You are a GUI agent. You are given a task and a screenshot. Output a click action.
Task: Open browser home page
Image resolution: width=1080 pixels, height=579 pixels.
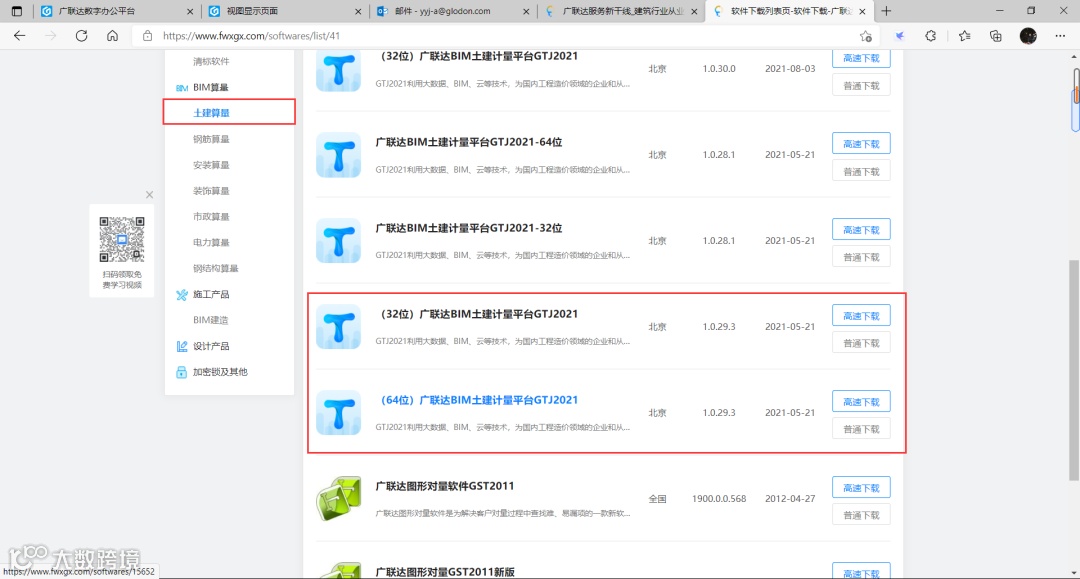(112, 36)
